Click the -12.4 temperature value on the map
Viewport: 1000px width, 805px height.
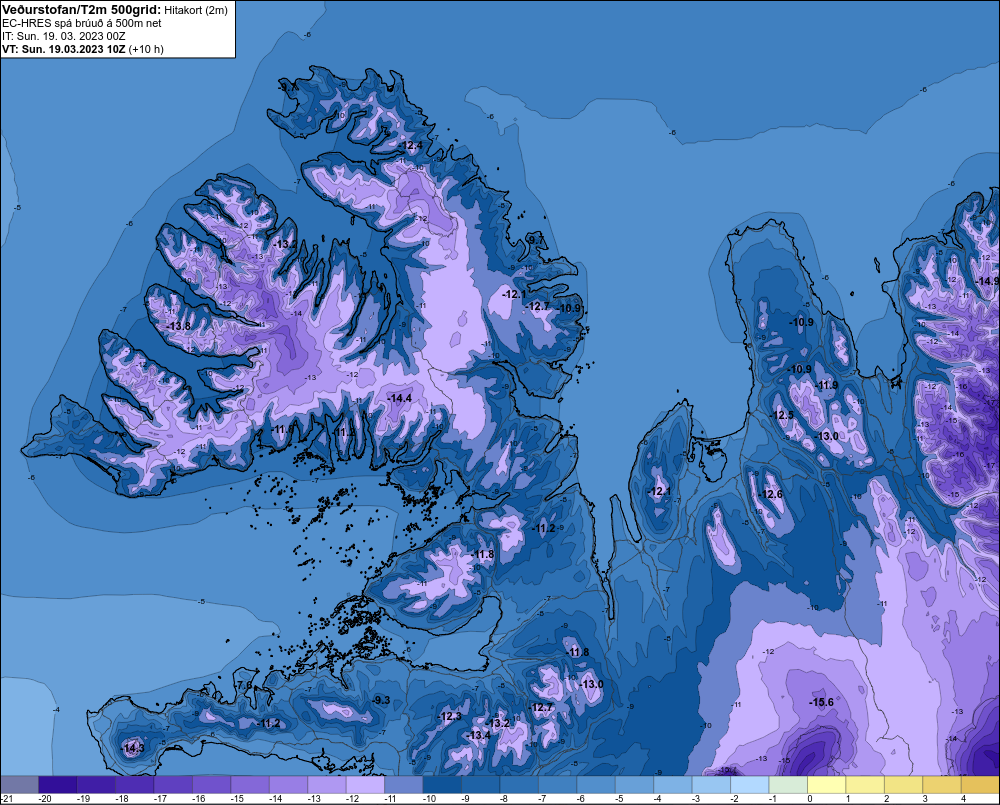410,145
